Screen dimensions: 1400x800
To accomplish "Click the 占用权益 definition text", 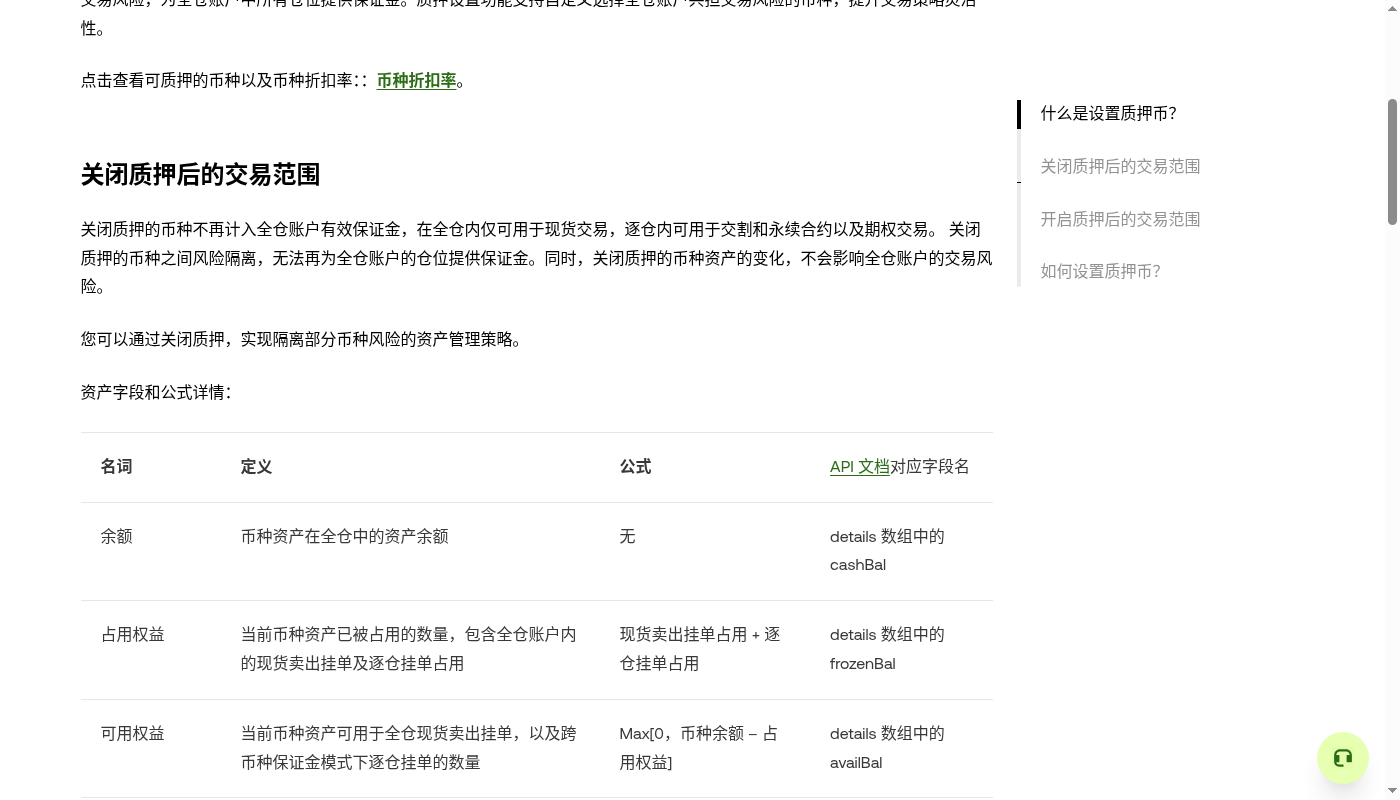I will 409,649.
